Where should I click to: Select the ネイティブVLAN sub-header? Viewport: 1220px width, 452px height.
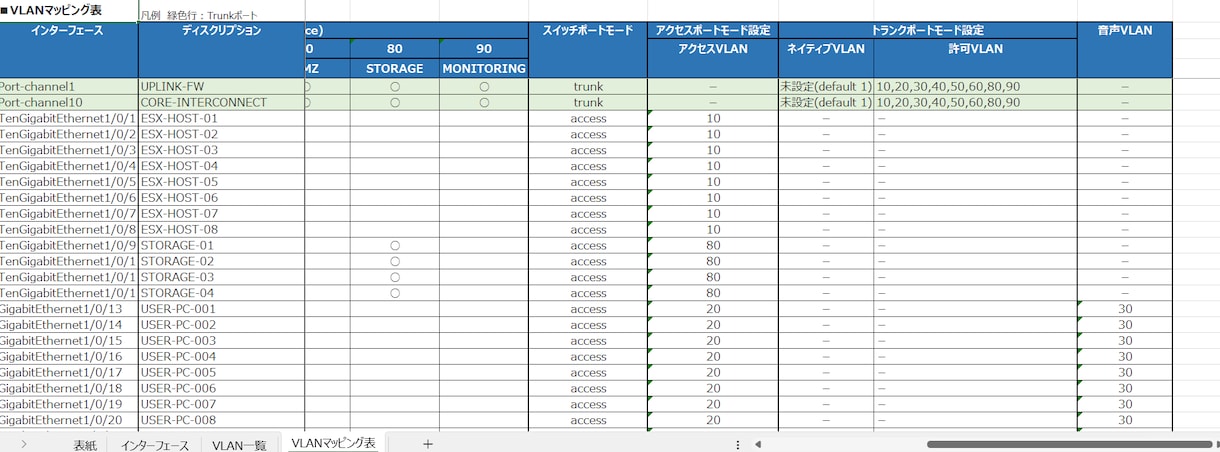825,58
